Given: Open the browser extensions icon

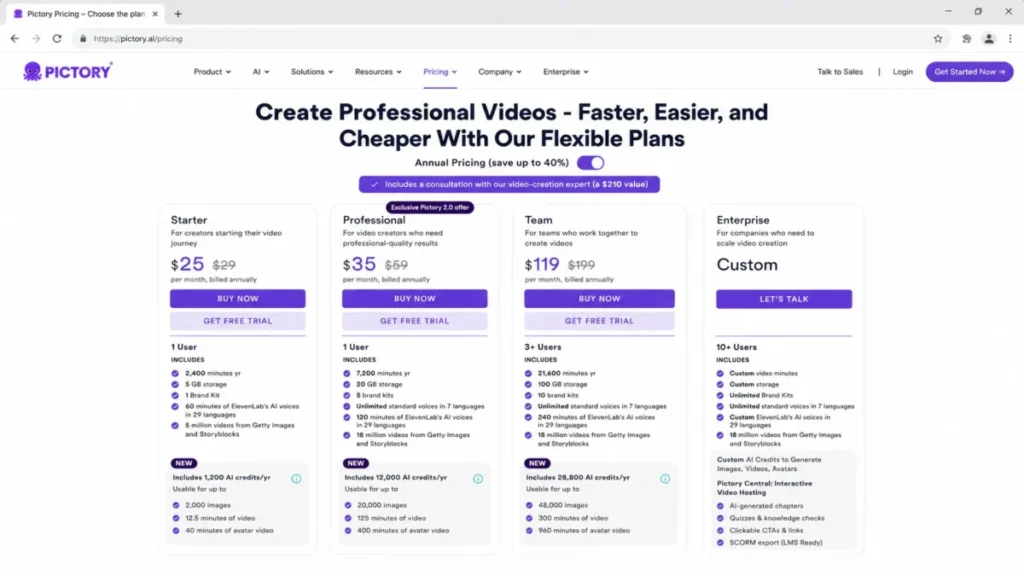Looking at the screenshot, I should pyautogui.click(x=967, y=39).
